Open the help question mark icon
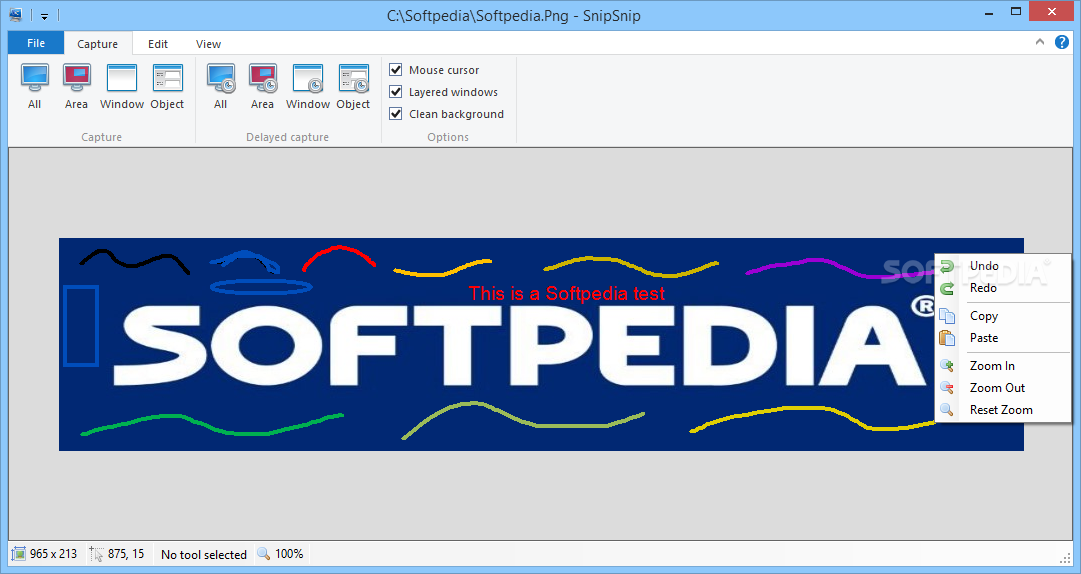 pyautogui.click(x=1062, y=42)
